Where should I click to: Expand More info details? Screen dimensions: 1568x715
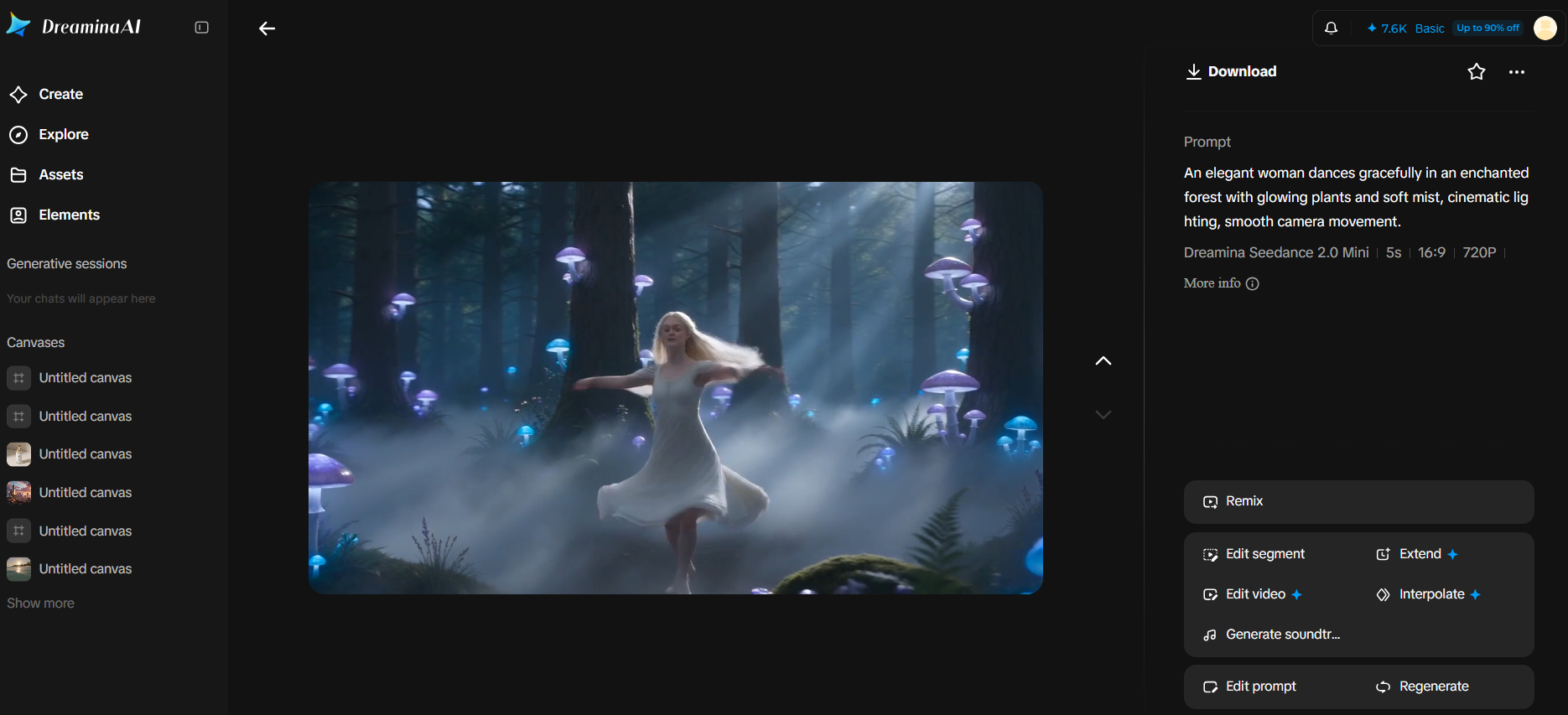1221,283
